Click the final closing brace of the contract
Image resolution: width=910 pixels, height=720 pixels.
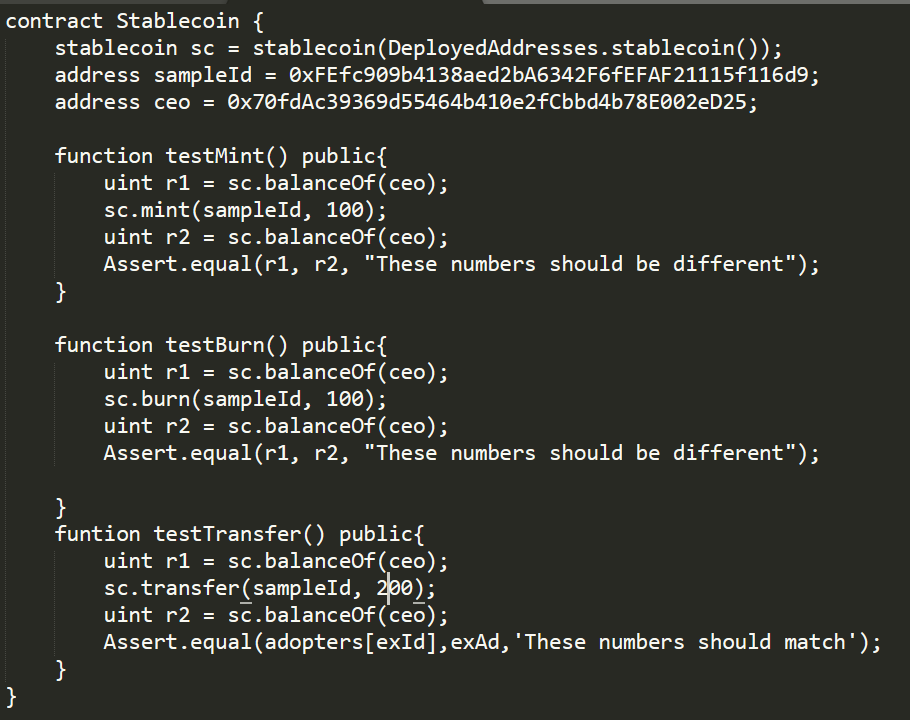click(x=11, y=696)
